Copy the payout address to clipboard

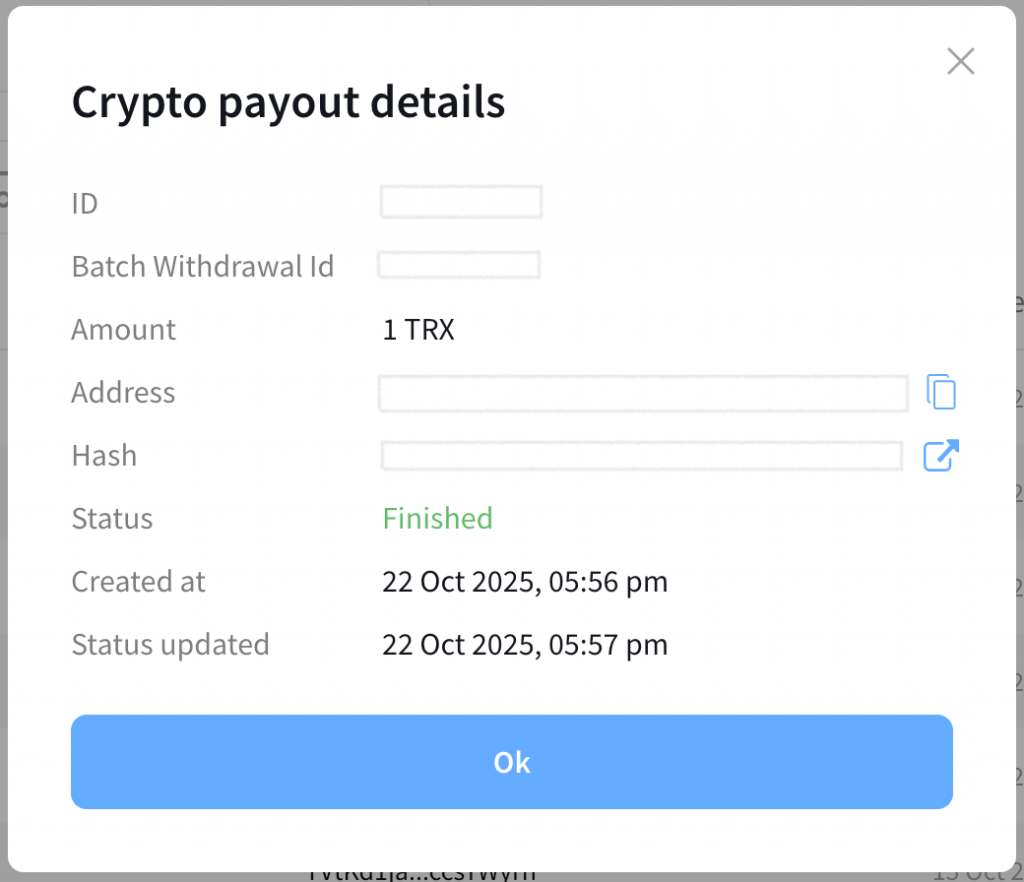(941, 392)
